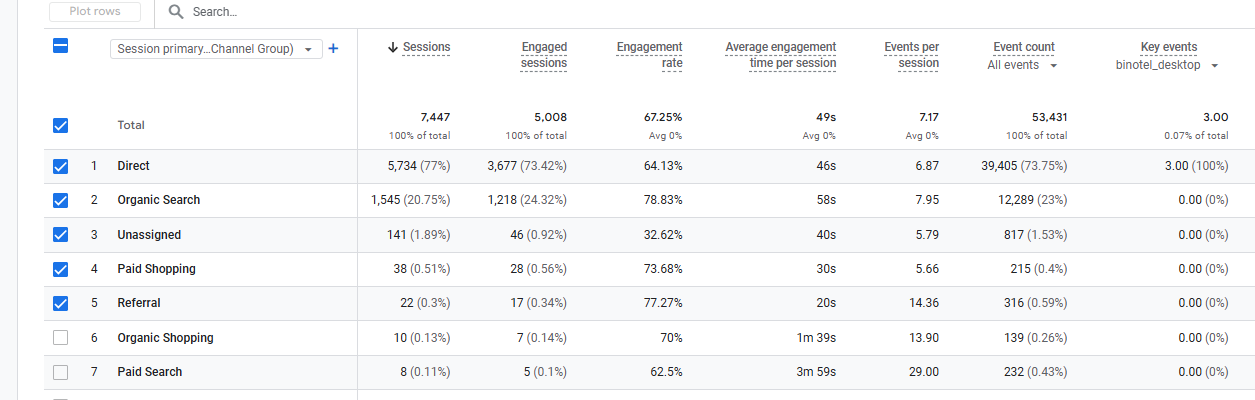
Task: Click the Sessions sort arrow icon
Action: 393,47
